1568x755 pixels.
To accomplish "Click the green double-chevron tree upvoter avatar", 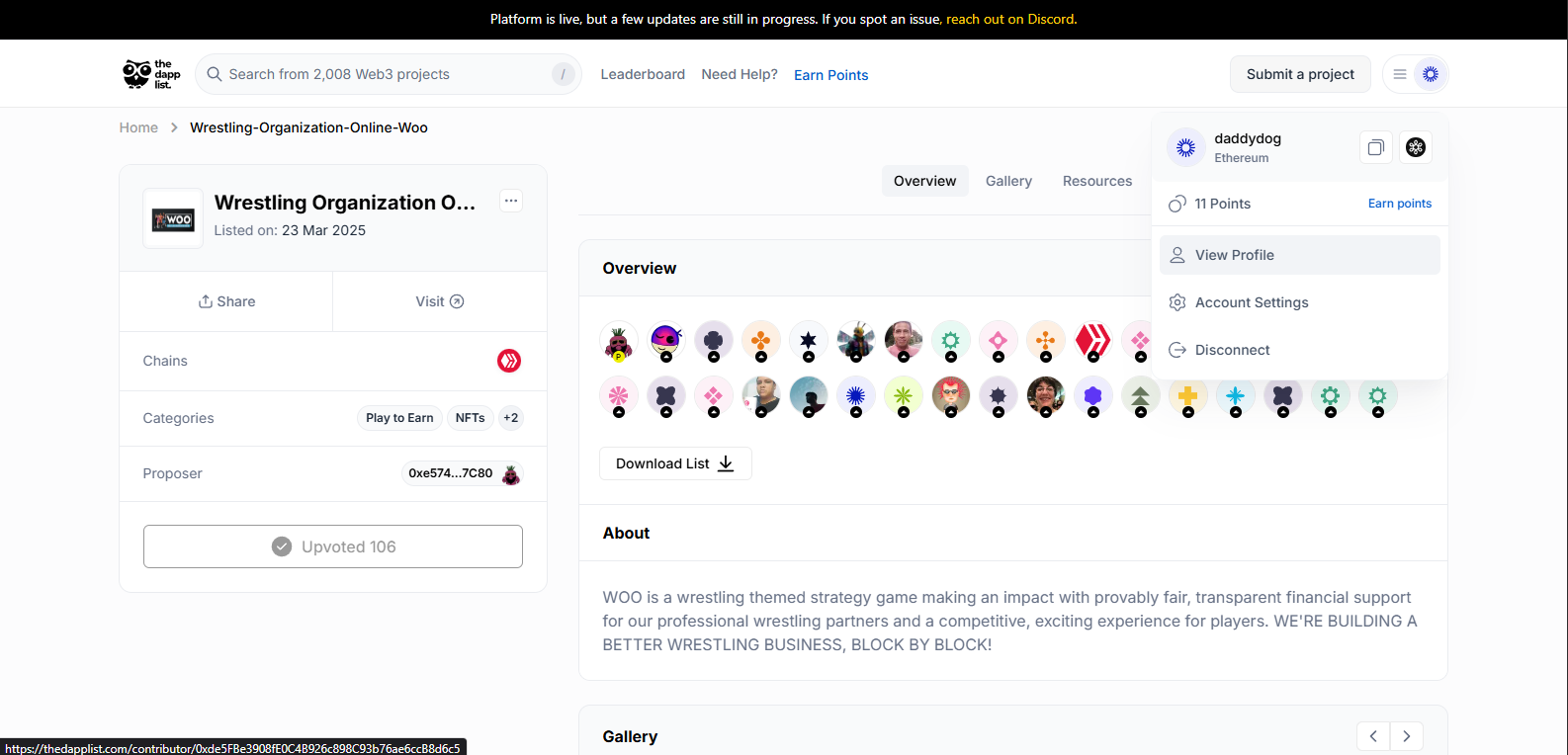I will pos(1141,396).
